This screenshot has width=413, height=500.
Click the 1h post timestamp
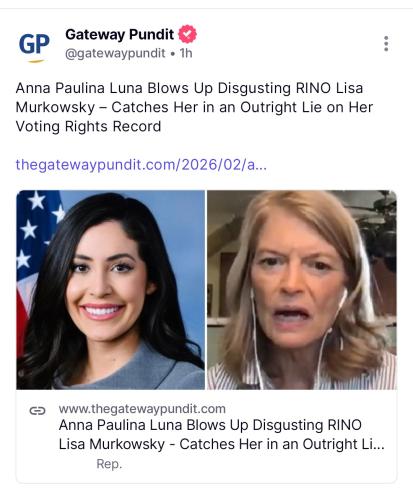click(186, 53)
